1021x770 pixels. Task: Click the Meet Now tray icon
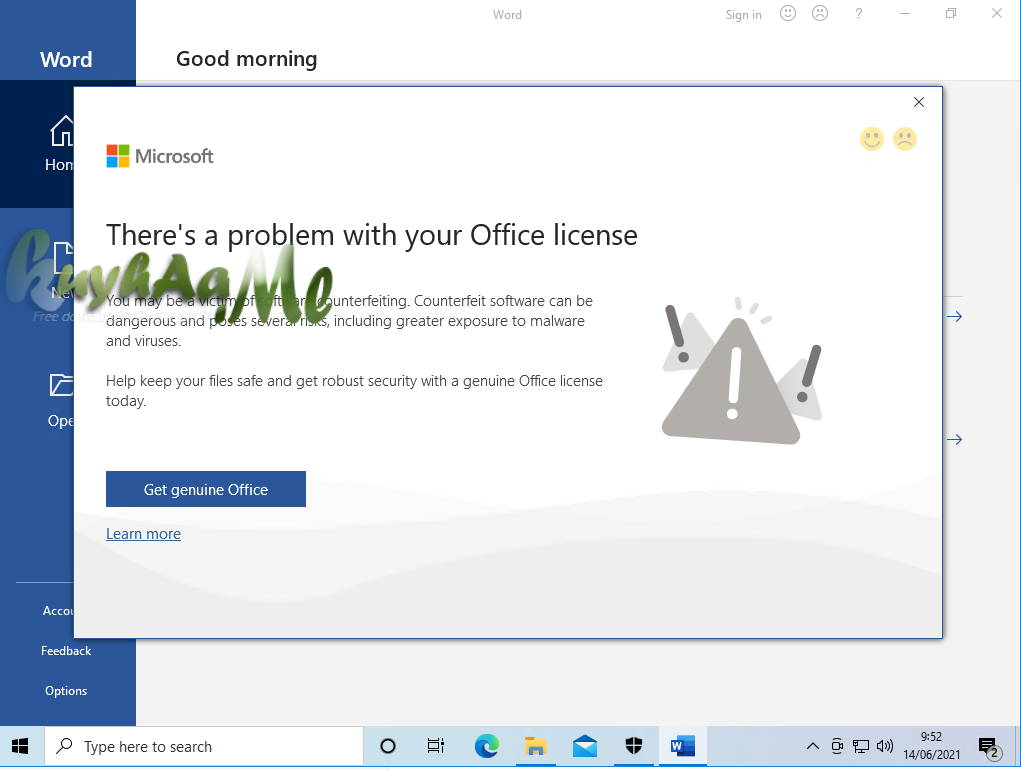[837, 746]
